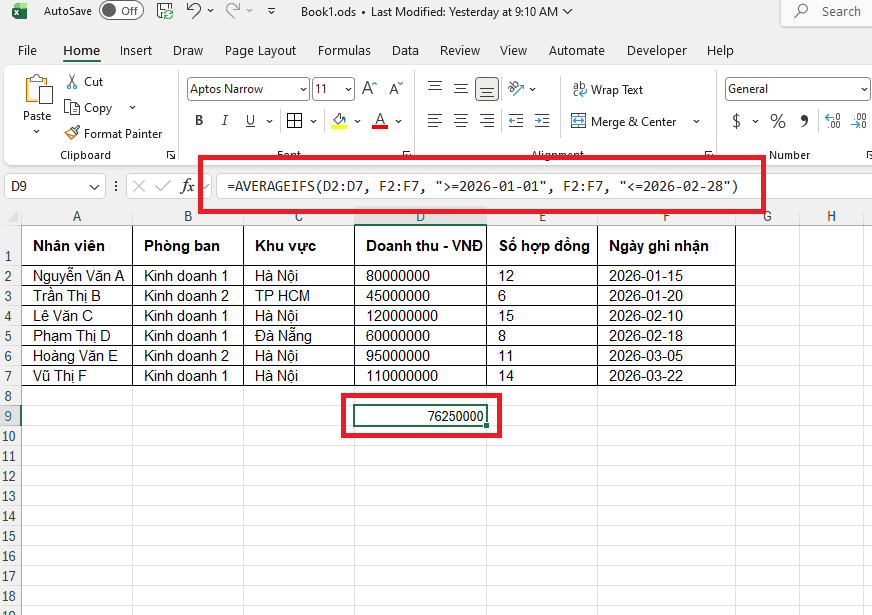
Task: Open the Data ribbon tab
Action: click(405, 51)
